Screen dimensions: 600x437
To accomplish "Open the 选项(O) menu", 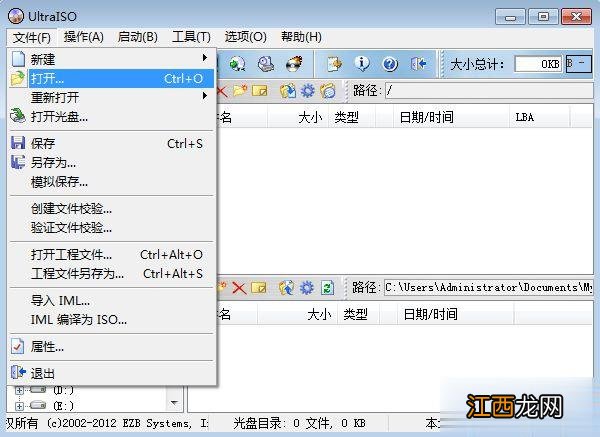I will coord(246,37).
